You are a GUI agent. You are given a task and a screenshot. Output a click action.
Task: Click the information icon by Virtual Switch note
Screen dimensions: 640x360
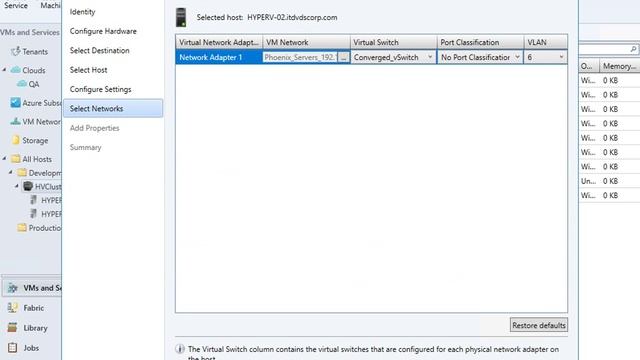(180, 349)
